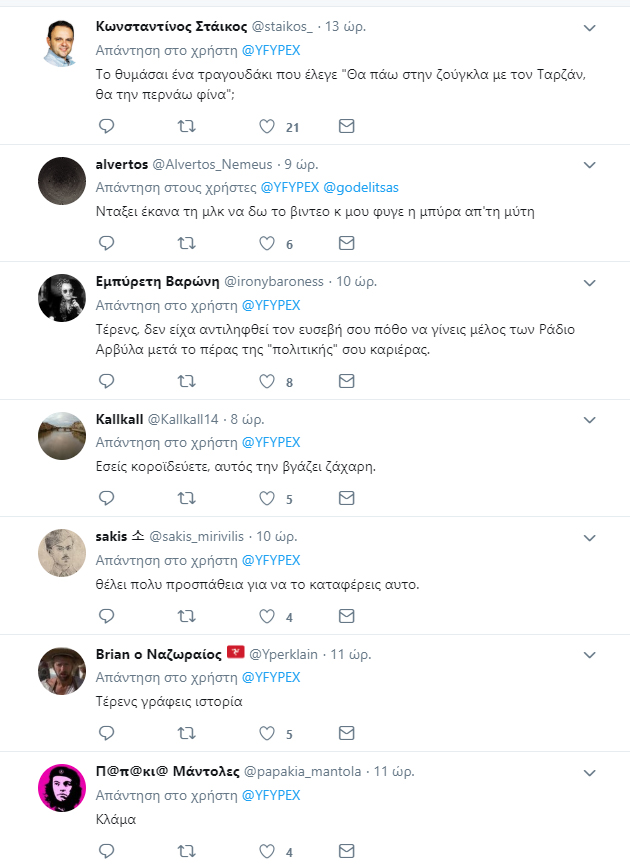The width and height of the screenshot is (630, 865).
Task: Retweet the alvertos tweet
Action: pyautogui.click(x=186, y=243)
